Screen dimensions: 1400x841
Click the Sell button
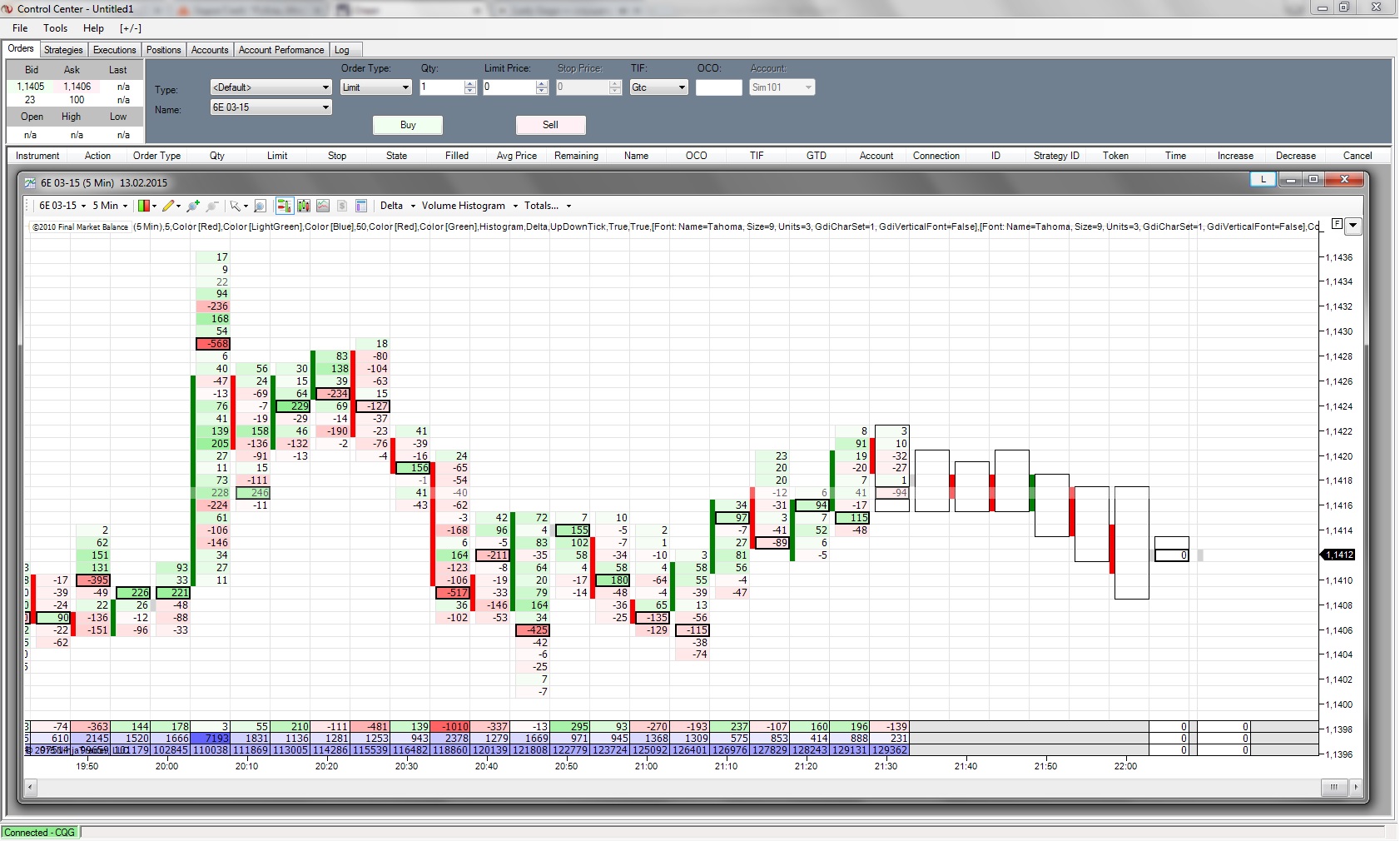550,125
